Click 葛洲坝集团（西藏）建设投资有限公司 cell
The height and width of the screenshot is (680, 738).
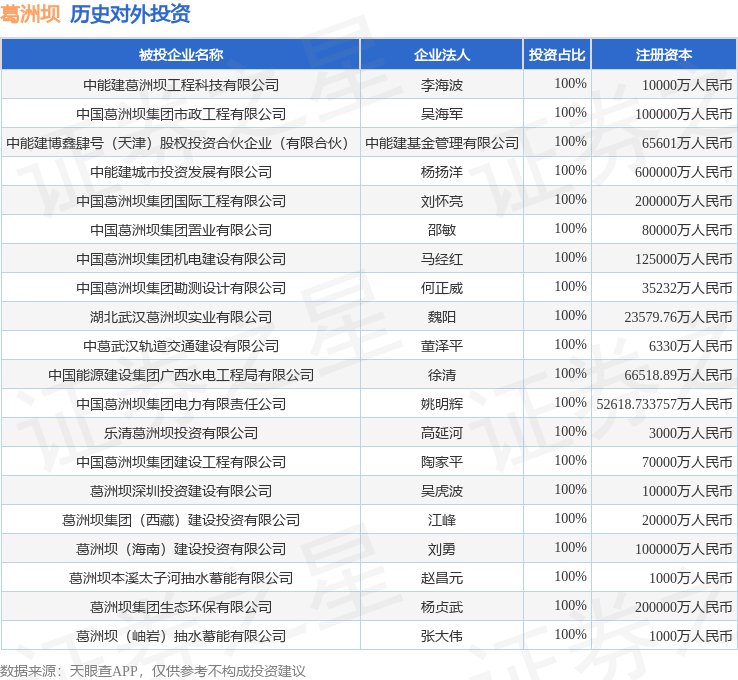pyautogui.click(x=181, y=520)
